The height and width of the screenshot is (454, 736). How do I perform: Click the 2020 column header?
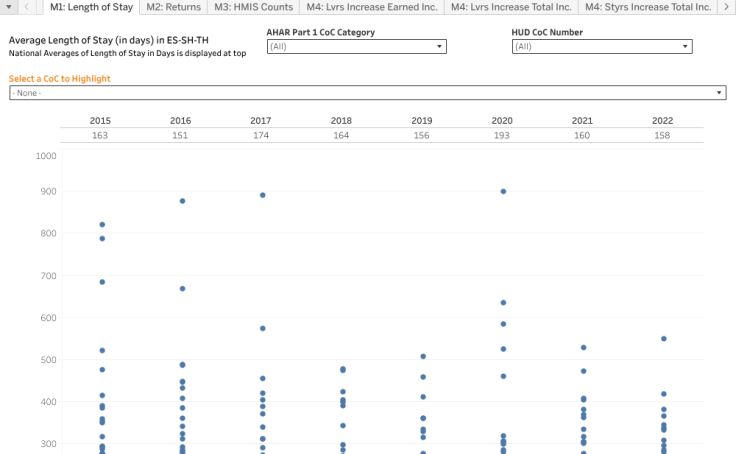(x=502, y=121)
